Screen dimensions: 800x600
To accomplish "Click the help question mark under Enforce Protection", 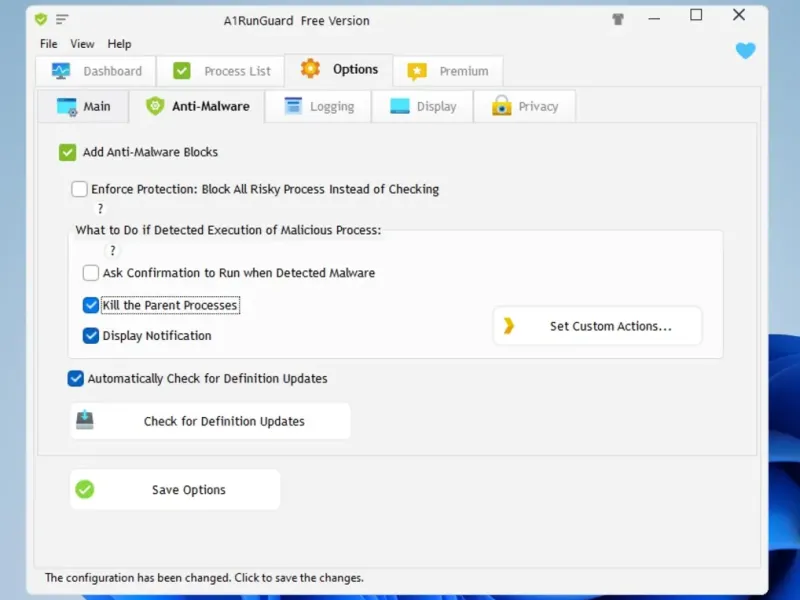I will pos(100,209).
